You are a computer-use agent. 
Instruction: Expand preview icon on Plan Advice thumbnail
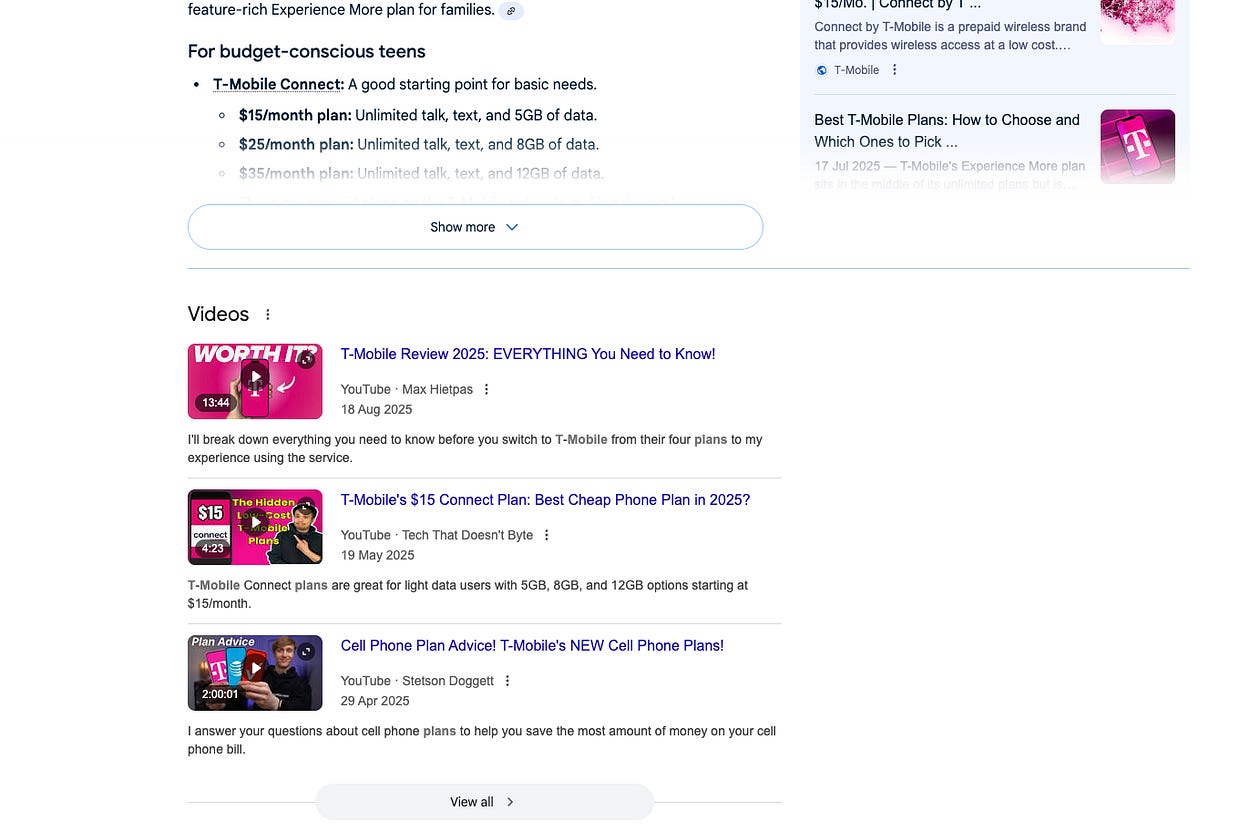point(307,651)
